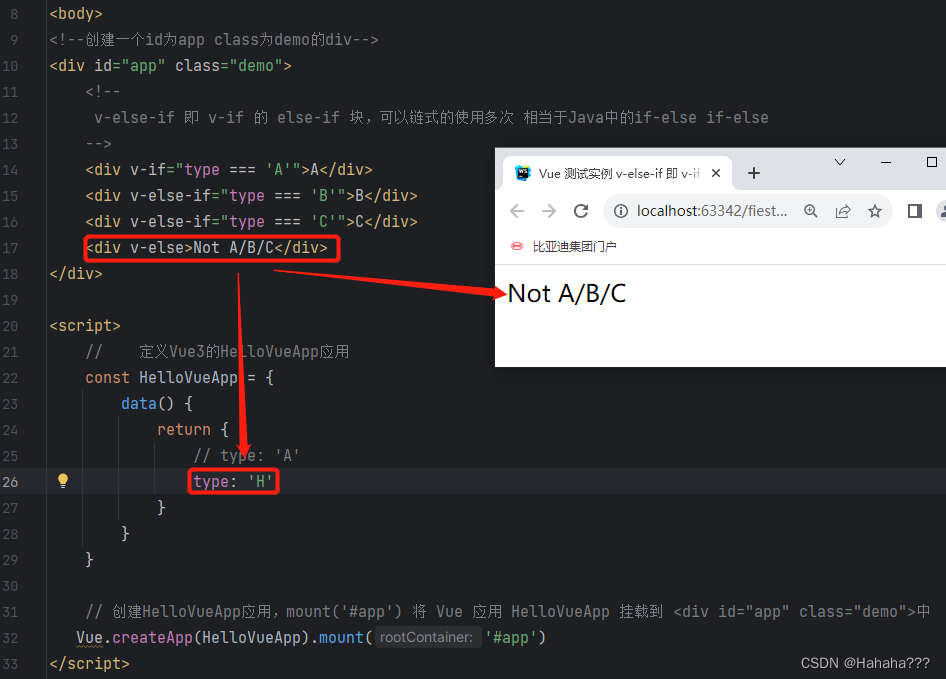Click the '#app' string argument

pyautogui.click(x=510, y=637)
